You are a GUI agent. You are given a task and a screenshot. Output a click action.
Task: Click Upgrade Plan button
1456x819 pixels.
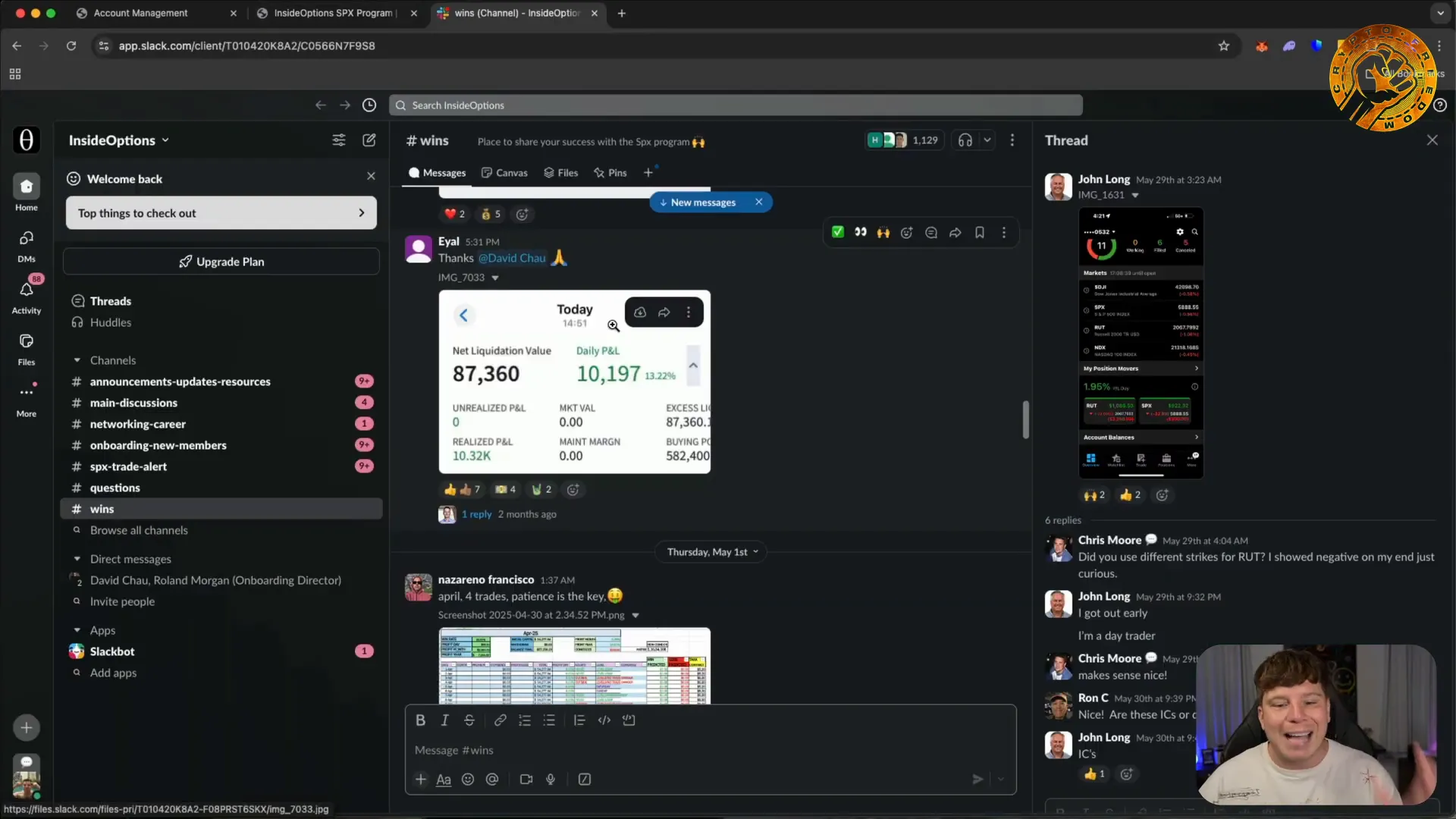(x=221, y=262)
